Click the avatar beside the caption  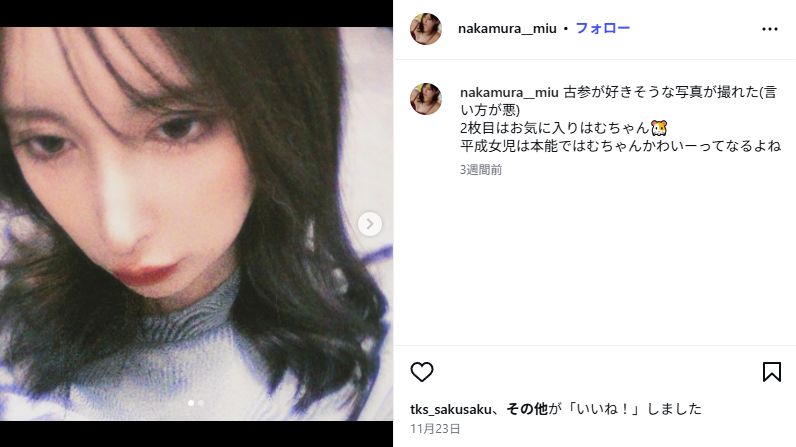coord(425,98)
